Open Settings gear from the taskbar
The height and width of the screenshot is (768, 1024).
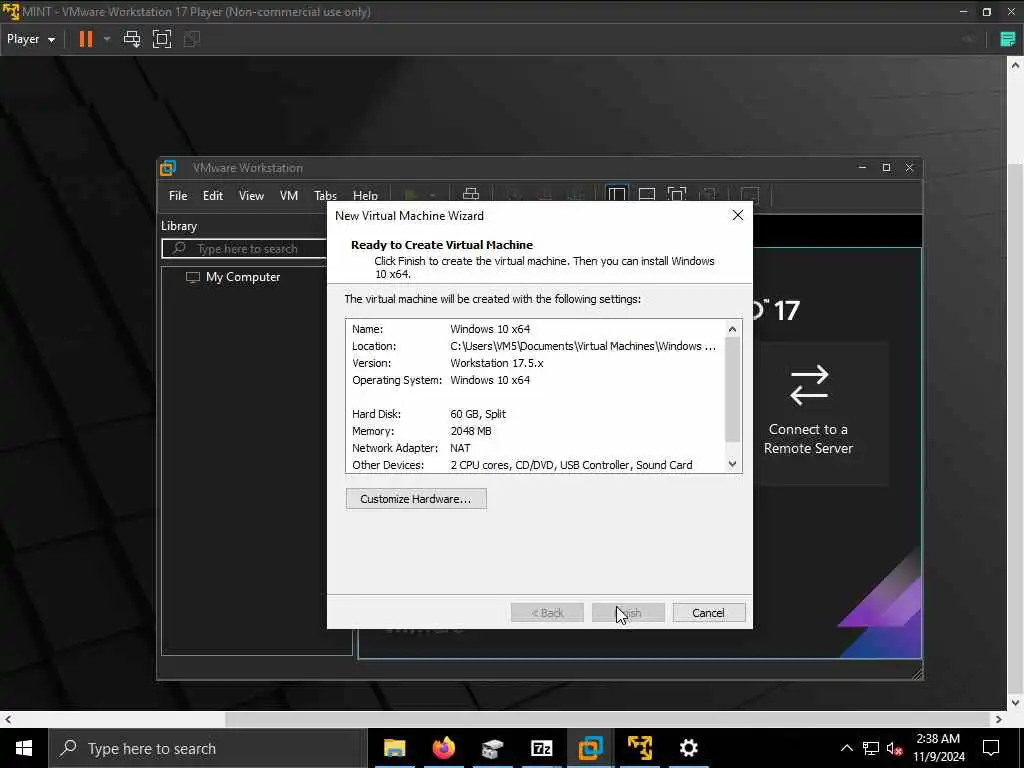[x=688, y=748]
